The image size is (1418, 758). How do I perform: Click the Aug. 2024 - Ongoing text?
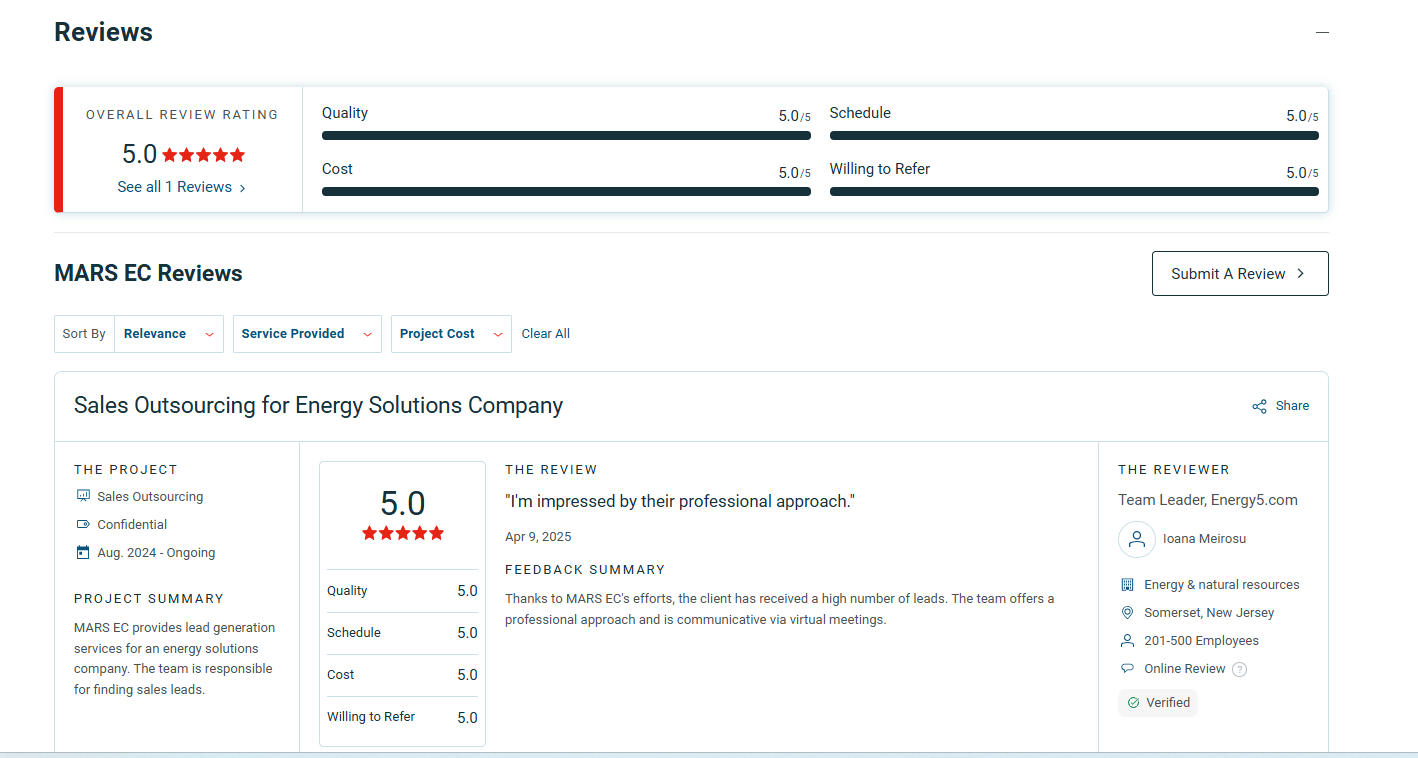[x=156, y=552]
